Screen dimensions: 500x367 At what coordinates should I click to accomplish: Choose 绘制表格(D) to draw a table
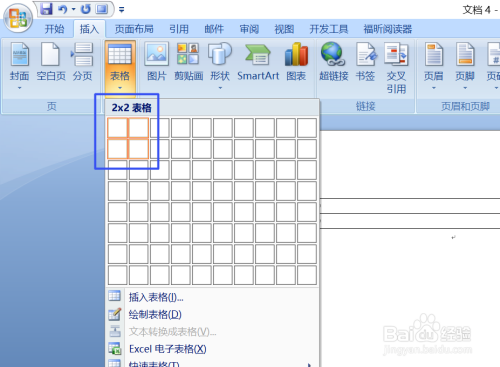point(212,314)
